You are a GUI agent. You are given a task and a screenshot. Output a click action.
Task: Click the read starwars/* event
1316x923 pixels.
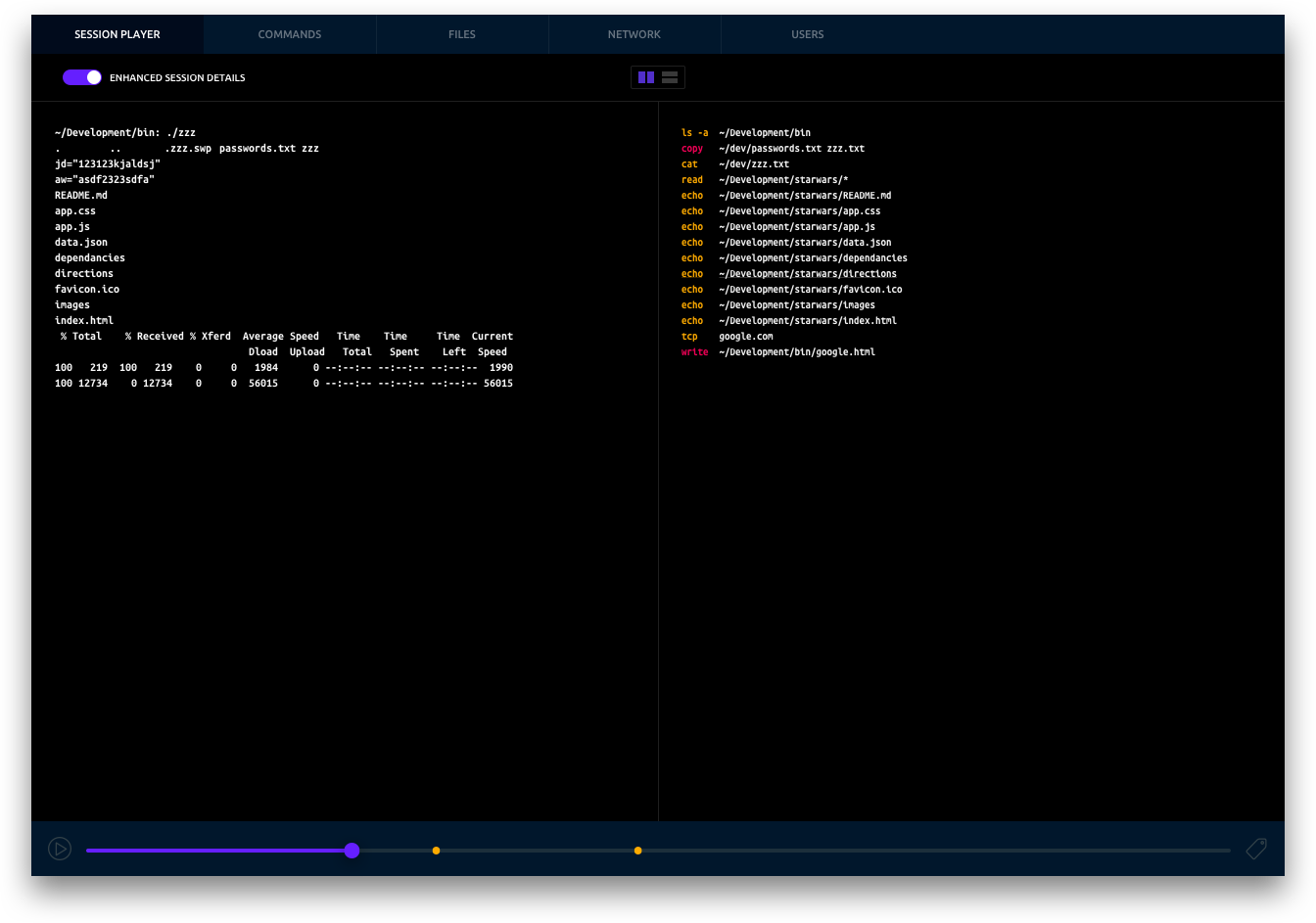pyautogui.click(x=765, y=180)
